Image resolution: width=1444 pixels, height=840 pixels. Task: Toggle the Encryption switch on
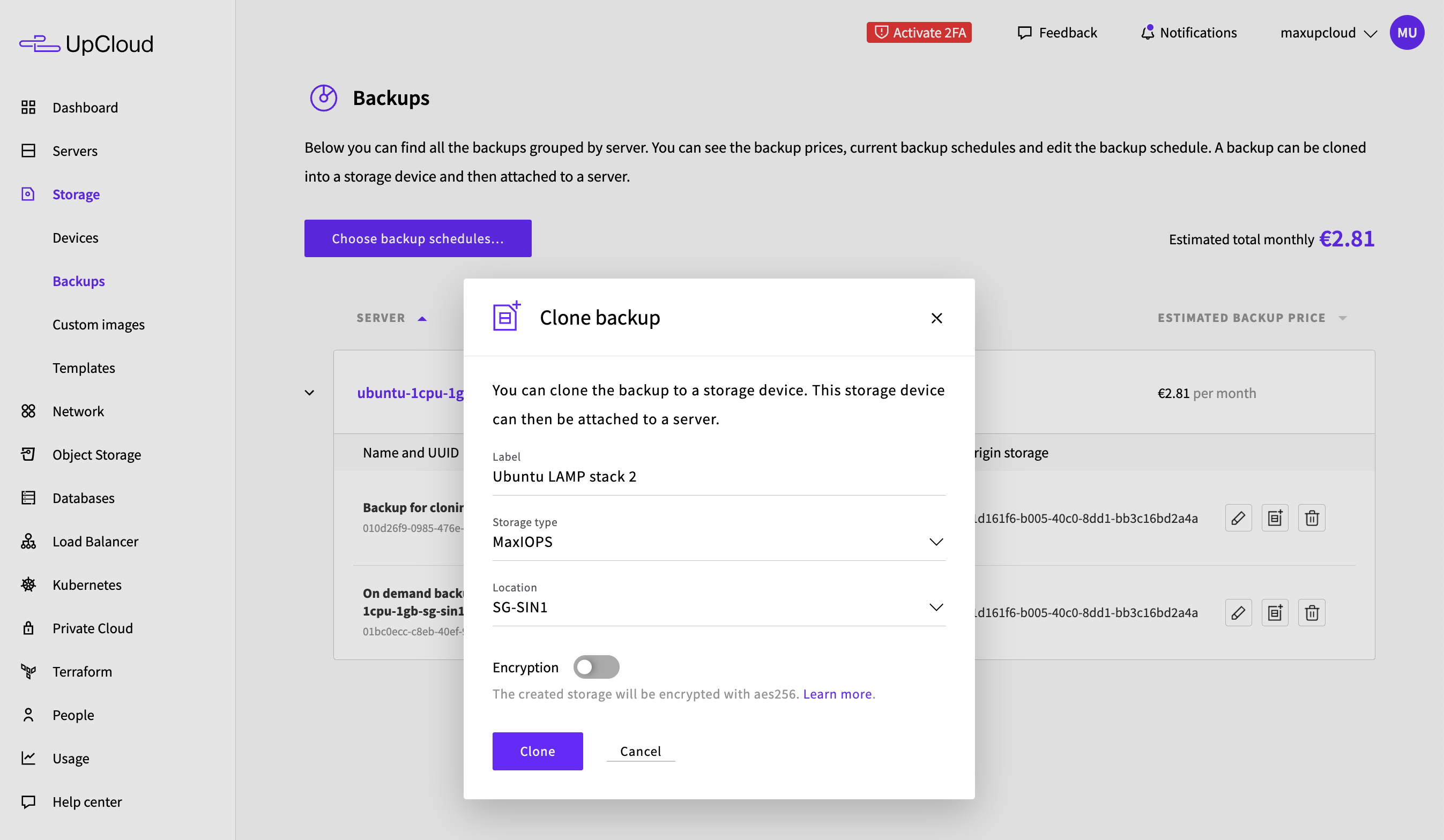pyautogui.click(x=596, y=667)
